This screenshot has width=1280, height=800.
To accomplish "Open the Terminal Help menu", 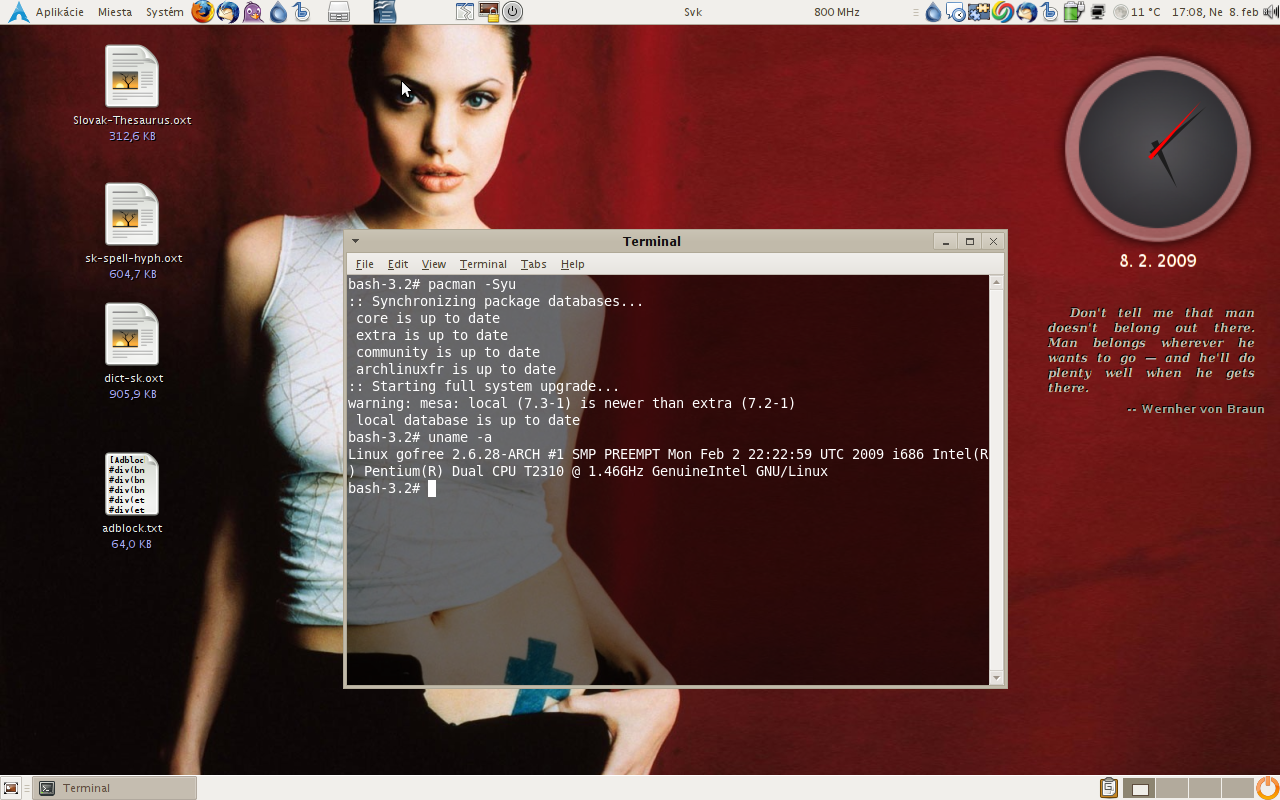I will click(572, 264).
